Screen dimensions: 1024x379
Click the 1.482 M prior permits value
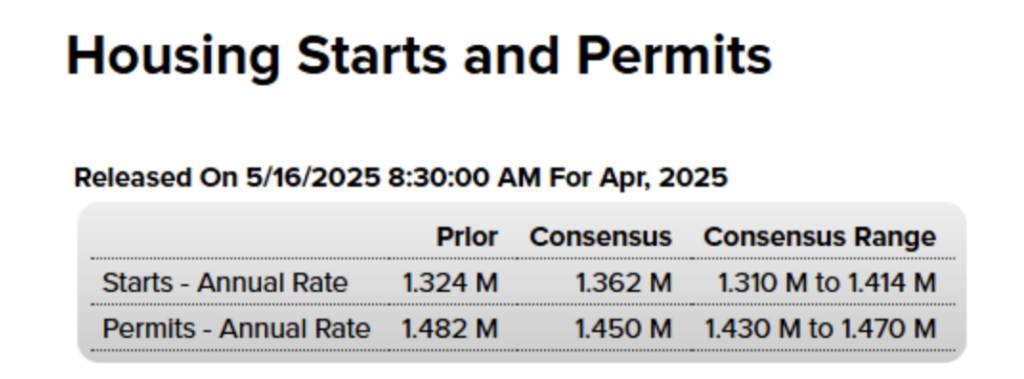[450, 328]
